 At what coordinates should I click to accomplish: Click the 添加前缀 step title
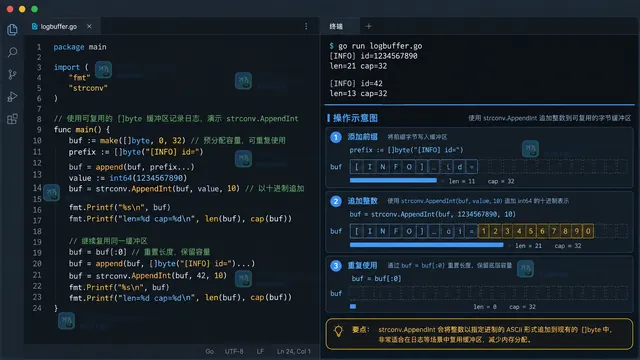pyautogui.click(x=362, y=137)
